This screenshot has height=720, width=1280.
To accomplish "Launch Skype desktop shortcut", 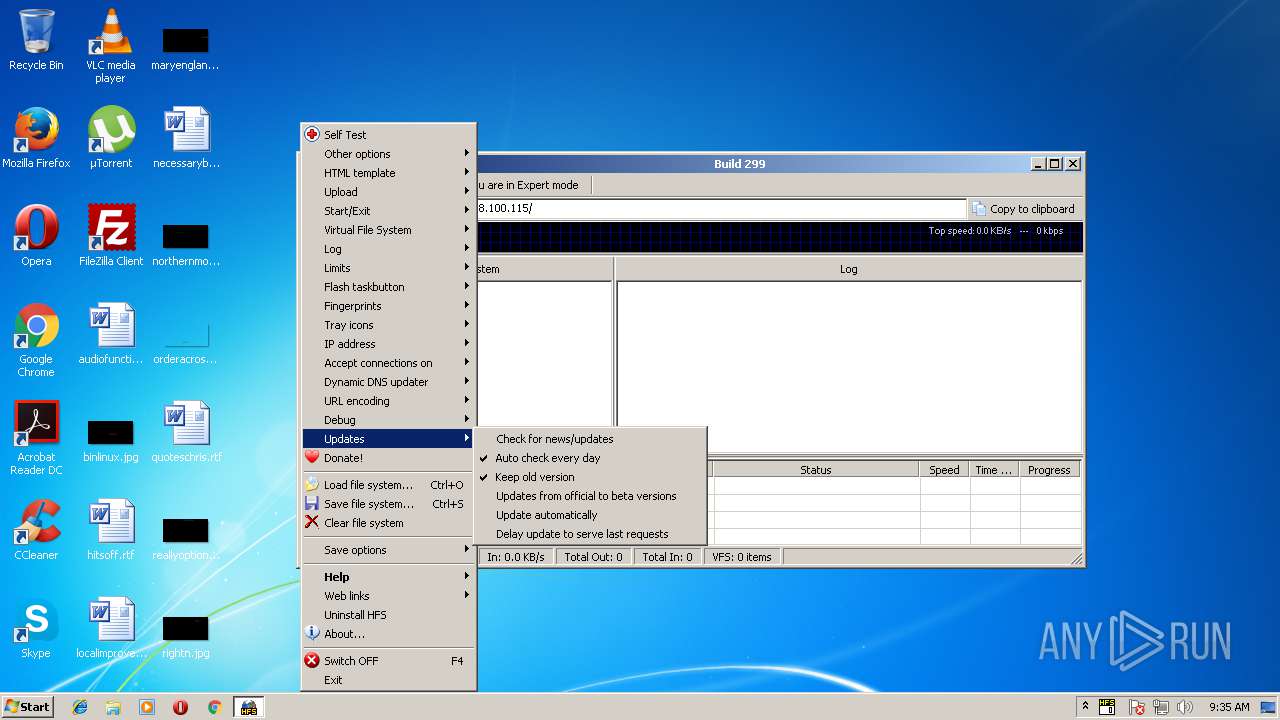I will [36, 628].
